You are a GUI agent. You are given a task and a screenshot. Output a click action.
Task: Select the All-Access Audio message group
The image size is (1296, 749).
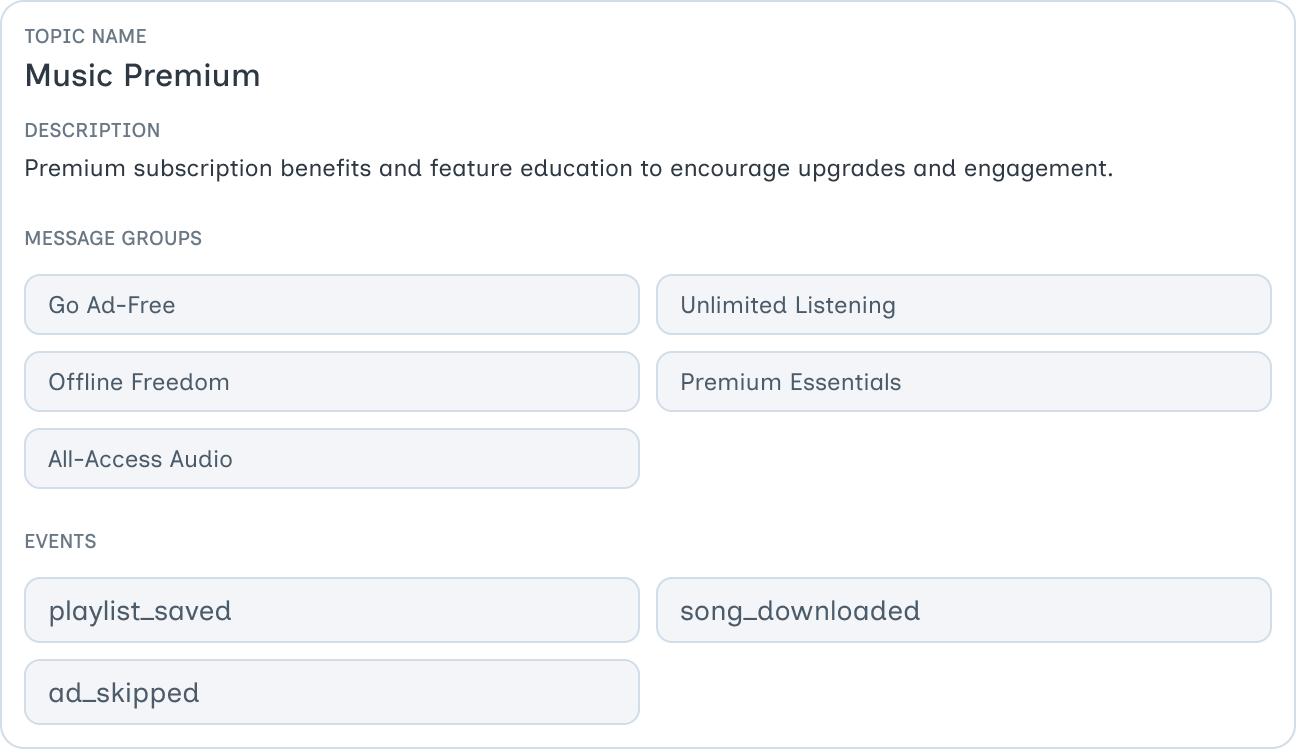coord(331,459)
